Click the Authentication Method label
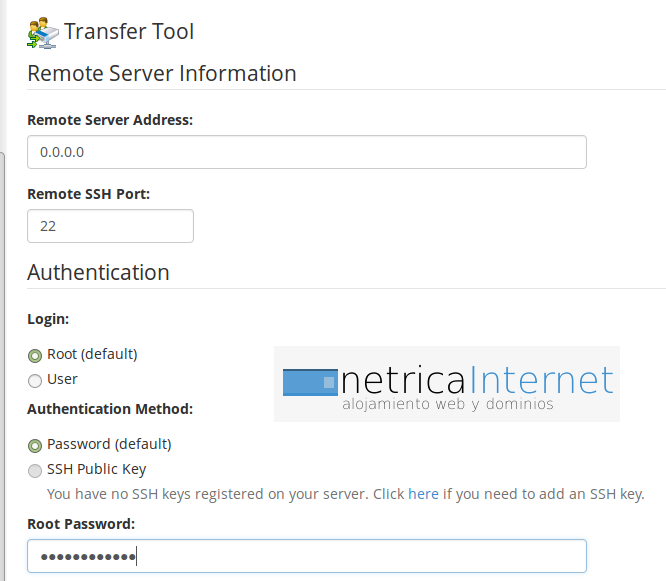 110,409
